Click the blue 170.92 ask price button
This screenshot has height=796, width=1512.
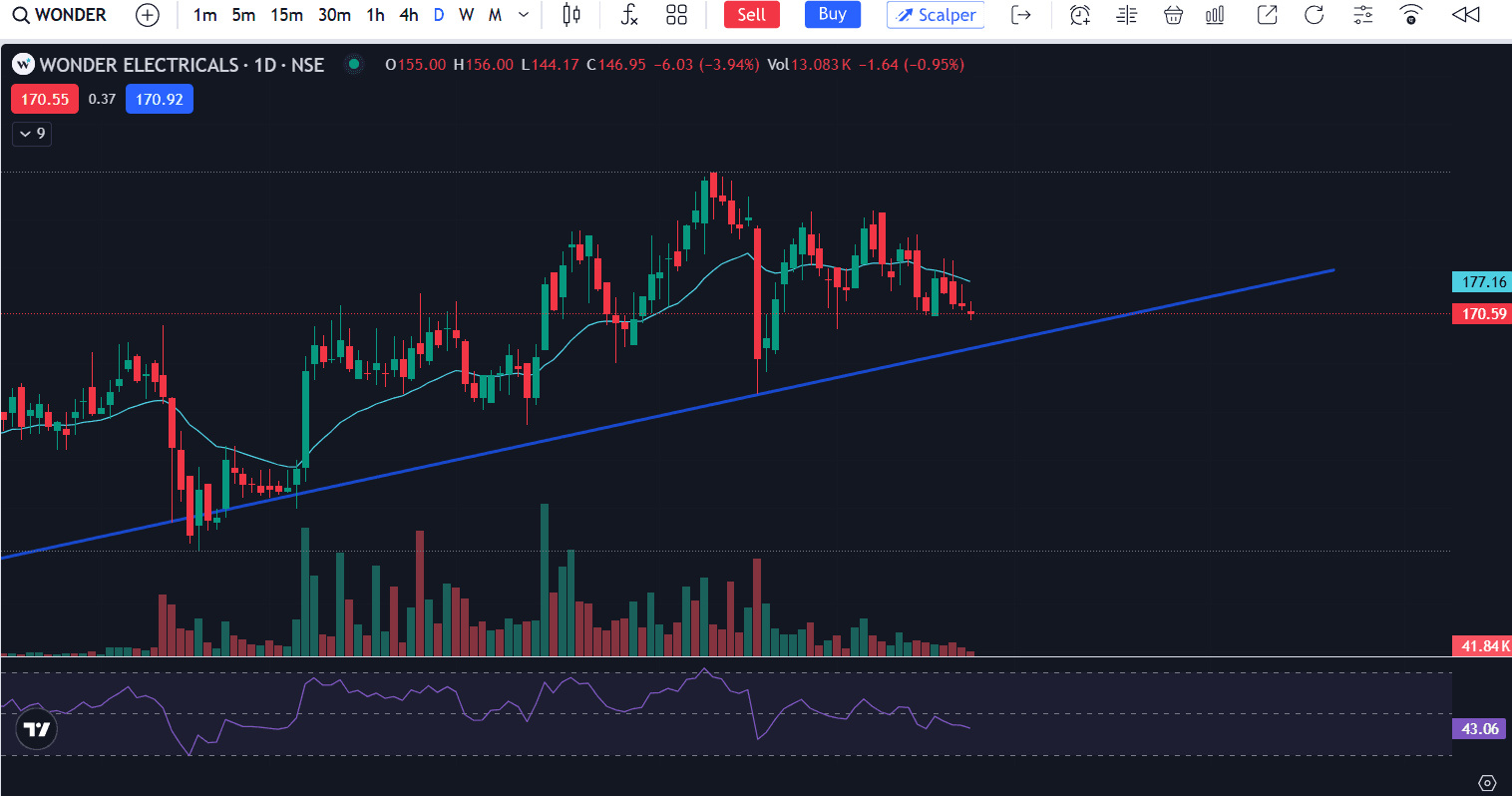(160, 100)
